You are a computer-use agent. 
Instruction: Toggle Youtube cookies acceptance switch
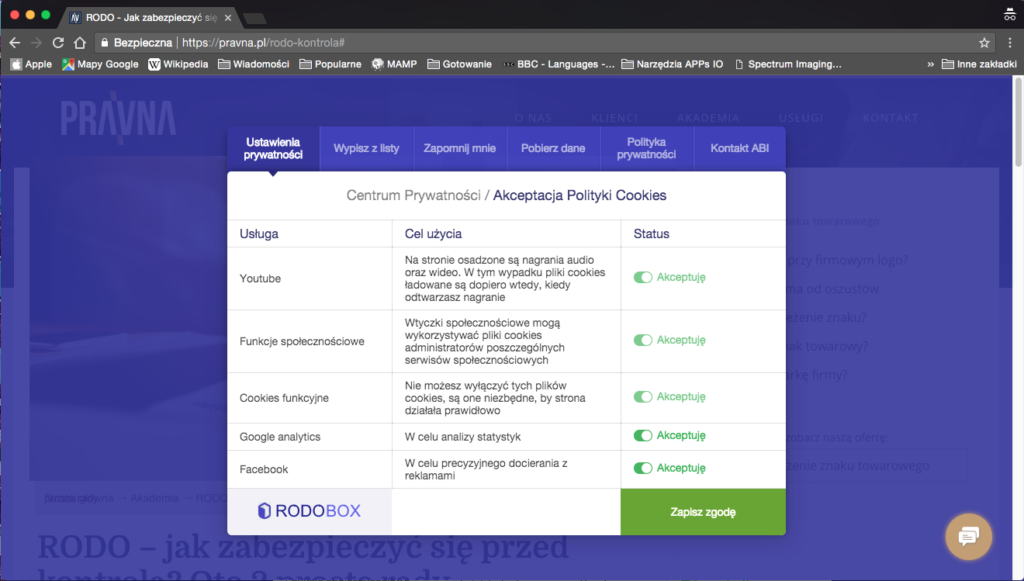[643, 277]
